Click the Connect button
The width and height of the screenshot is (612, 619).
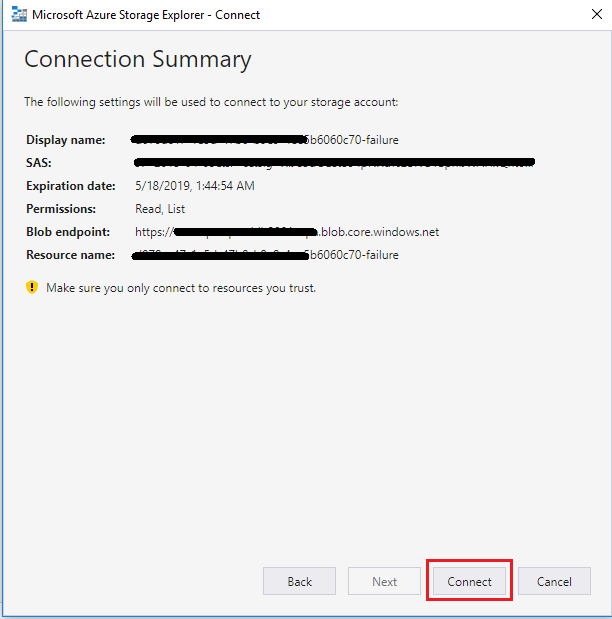point(469,581)
